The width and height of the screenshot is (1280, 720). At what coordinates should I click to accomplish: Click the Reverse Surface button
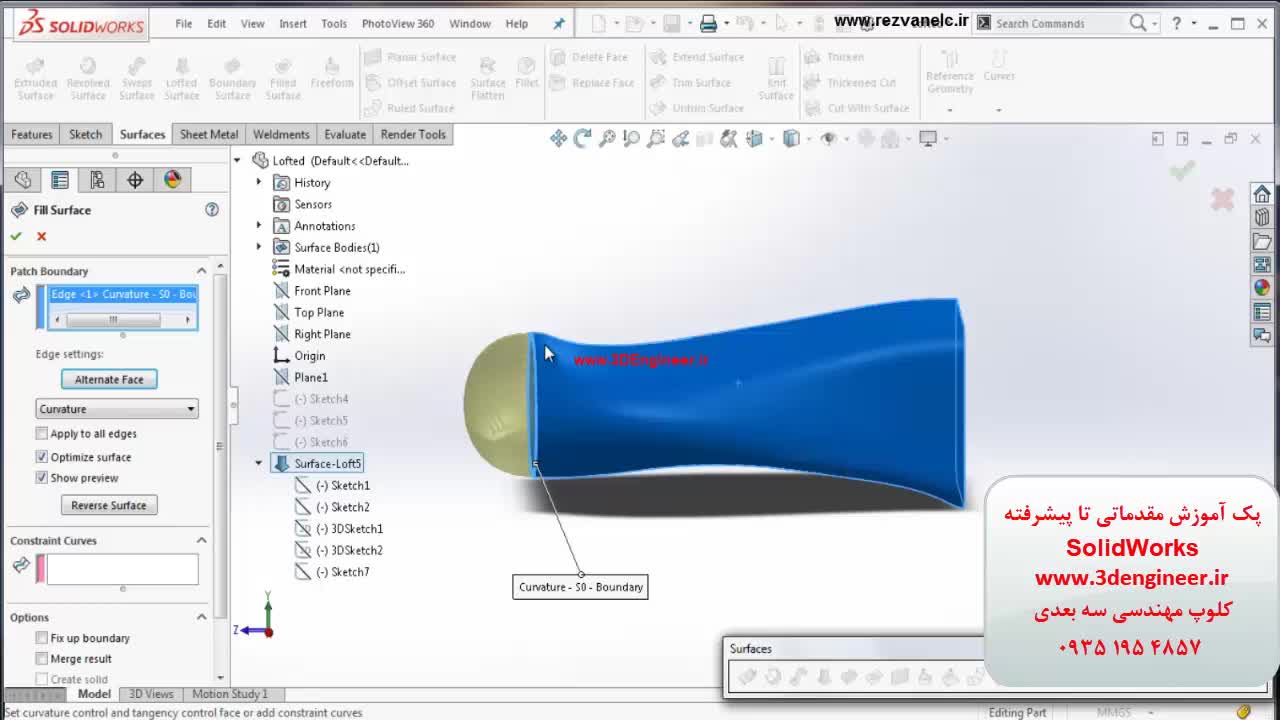coord(109,505)
